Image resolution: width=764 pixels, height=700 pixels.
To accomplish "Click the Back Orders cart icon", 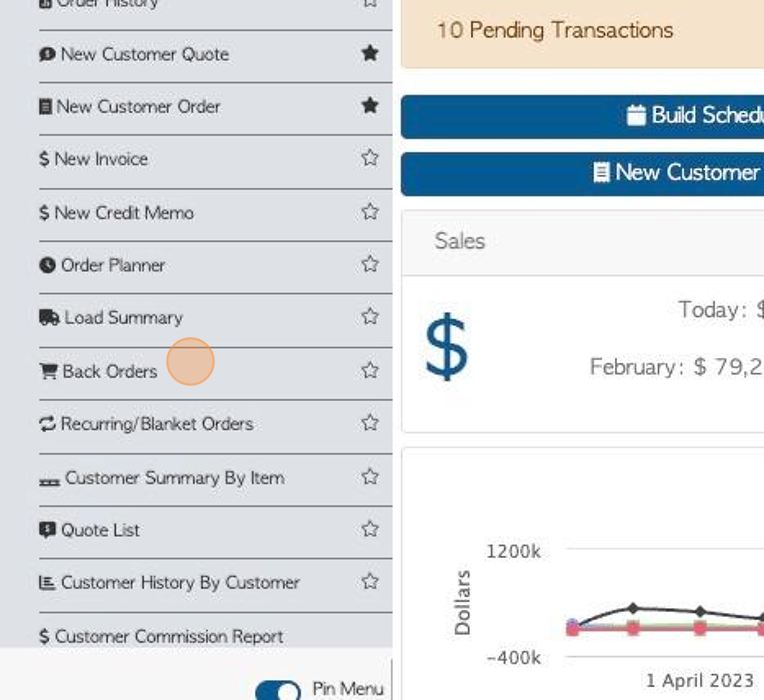I will tap(48, 371).
